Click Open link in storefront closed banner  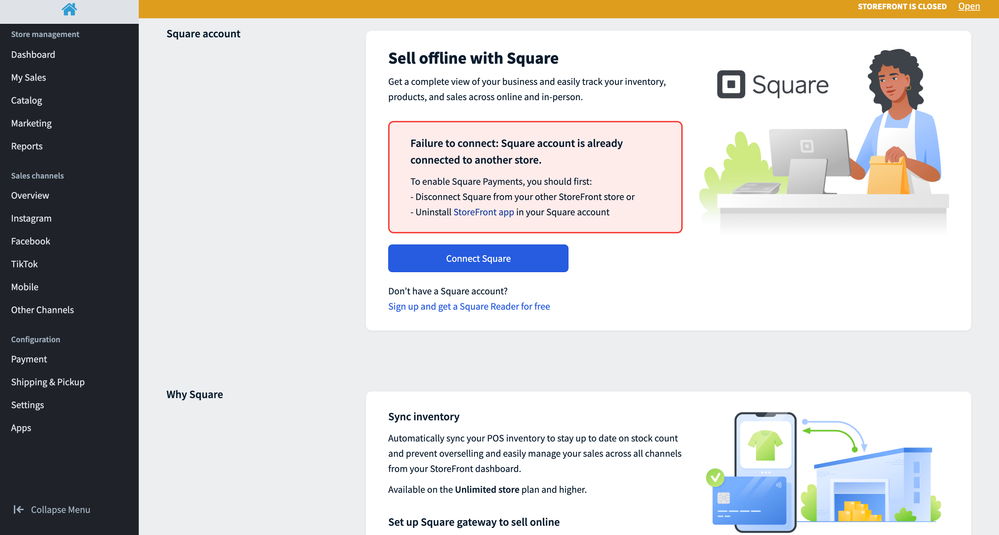tap(968, 7)
